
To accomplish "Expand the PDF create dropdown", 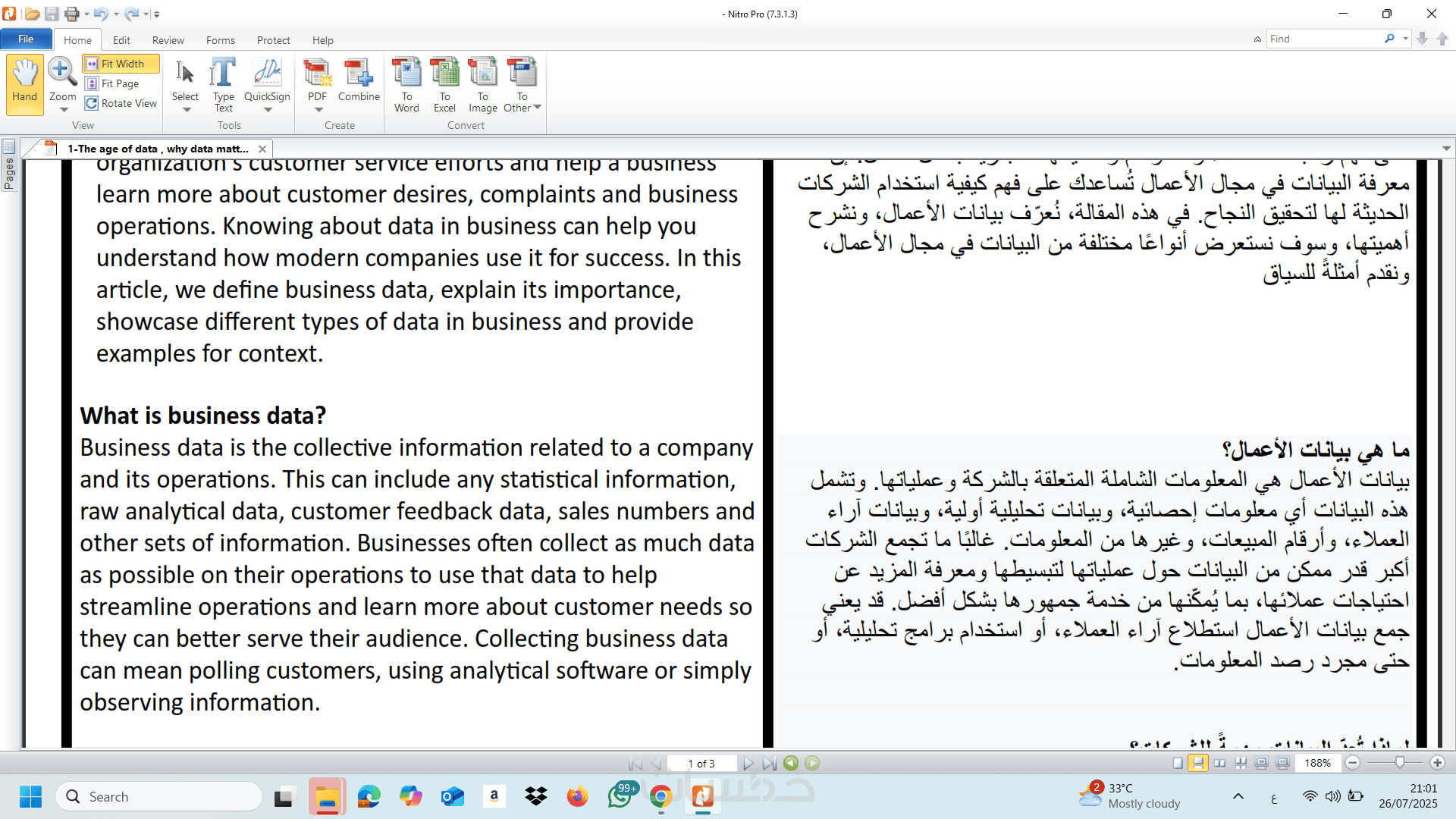I will pyautogui.click(x=318, y=110).
